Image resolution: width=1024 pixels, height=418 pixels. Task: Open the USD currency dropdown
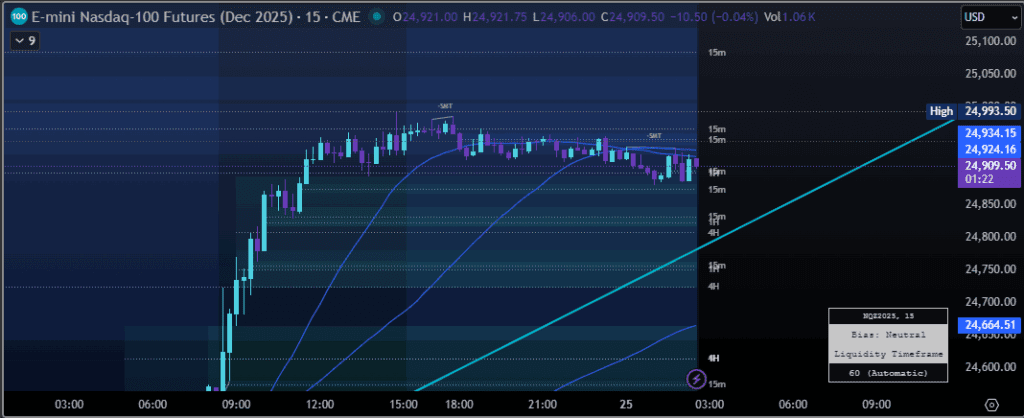(986, 17)
